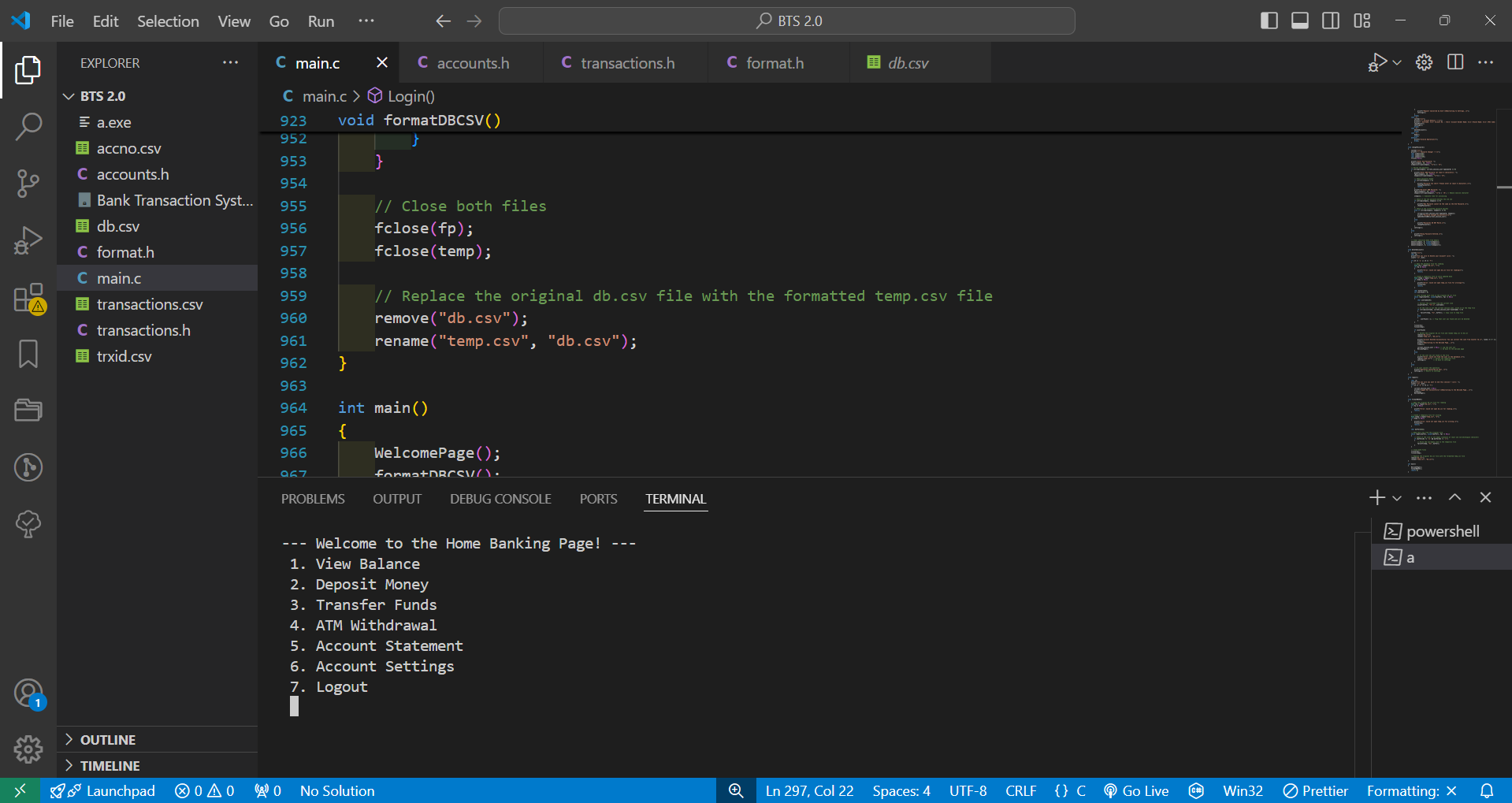1512x803 pixels.
Task: Click the BTS 2.0 command center search box
Action: (x=786, y=20)
